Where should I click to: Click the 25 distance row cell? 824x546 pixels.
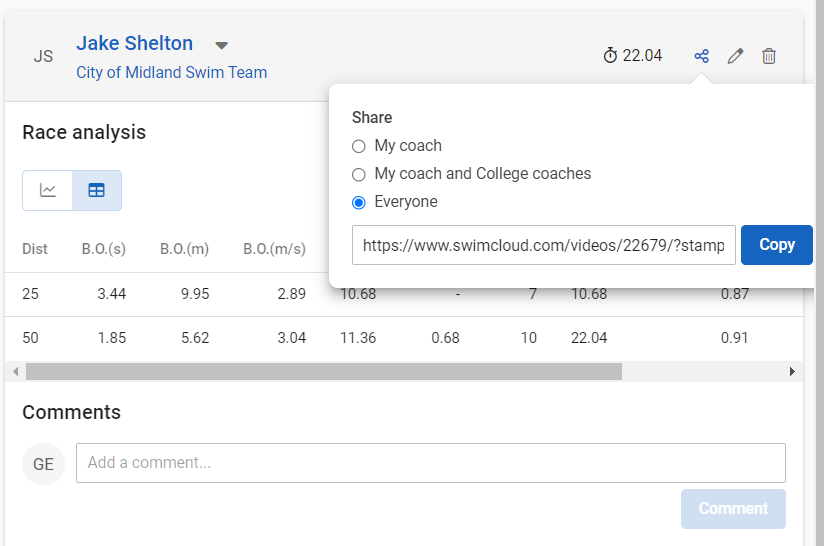click(x=30, y=294)
